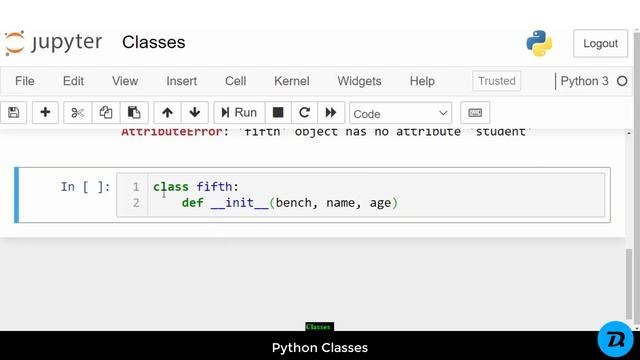Click the Trusted notebook button
Image resolution: width=640 pixels, height=360 pixels.
pyautogui.click(x=497, y=81)
